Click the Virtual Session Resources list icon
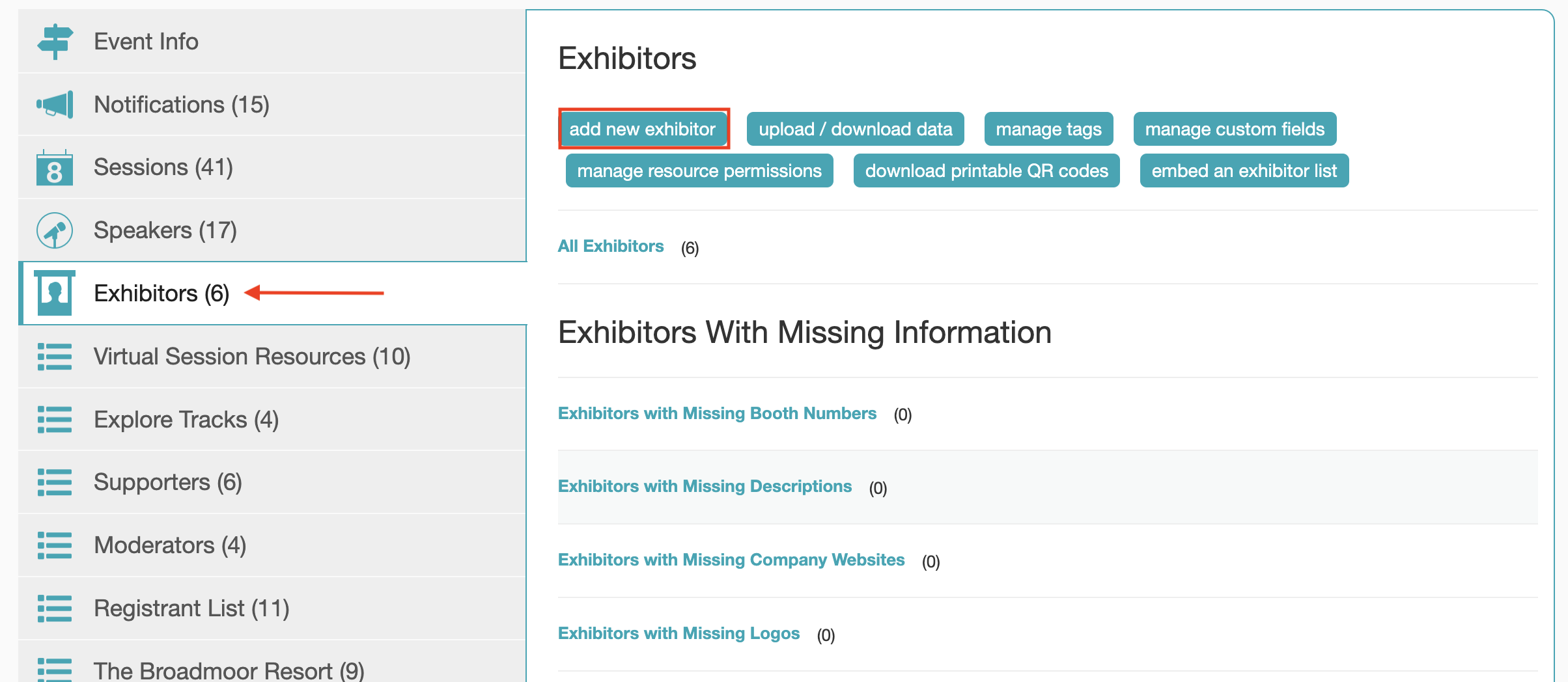The image size is (1568, 682). click(55, 357)
